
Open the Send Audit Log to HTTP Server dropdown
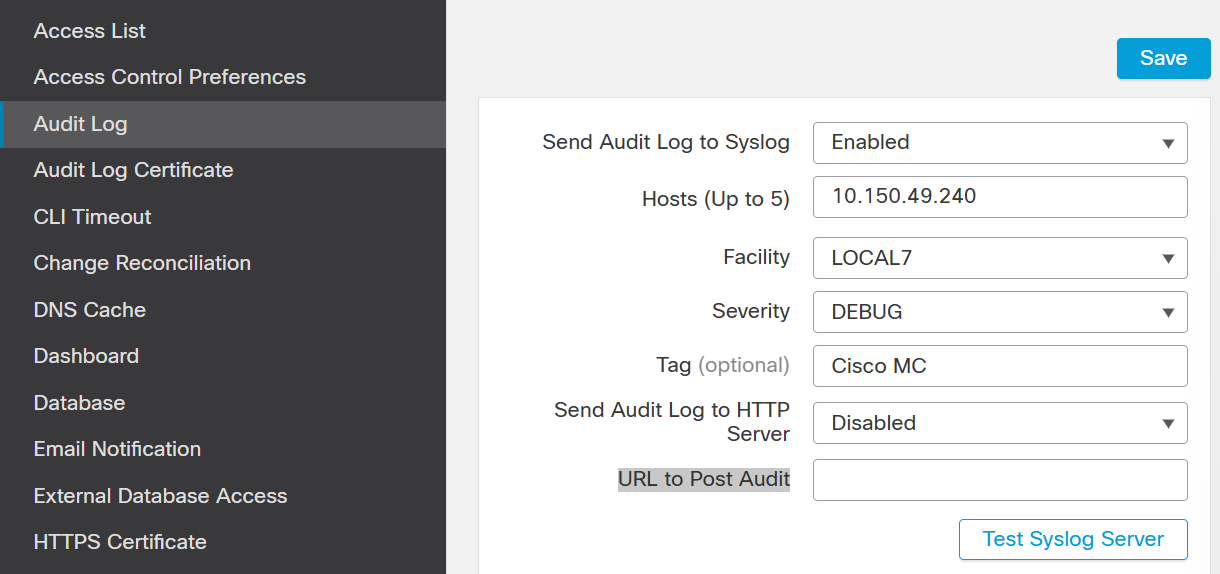(x=999, y=423)
